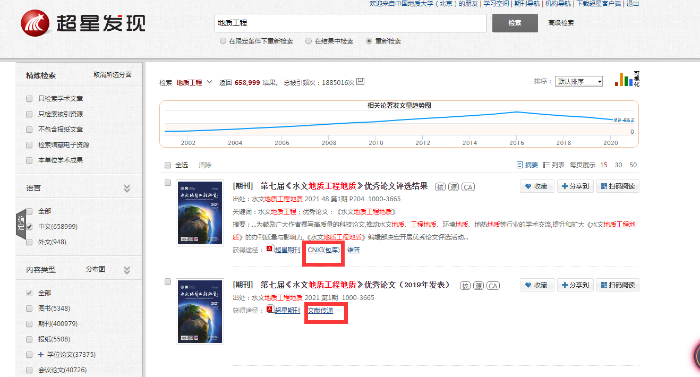This screenshot has width=700, height=377.
Task: Click the collapse sidebar handle tab
Action: coord(21,225)
